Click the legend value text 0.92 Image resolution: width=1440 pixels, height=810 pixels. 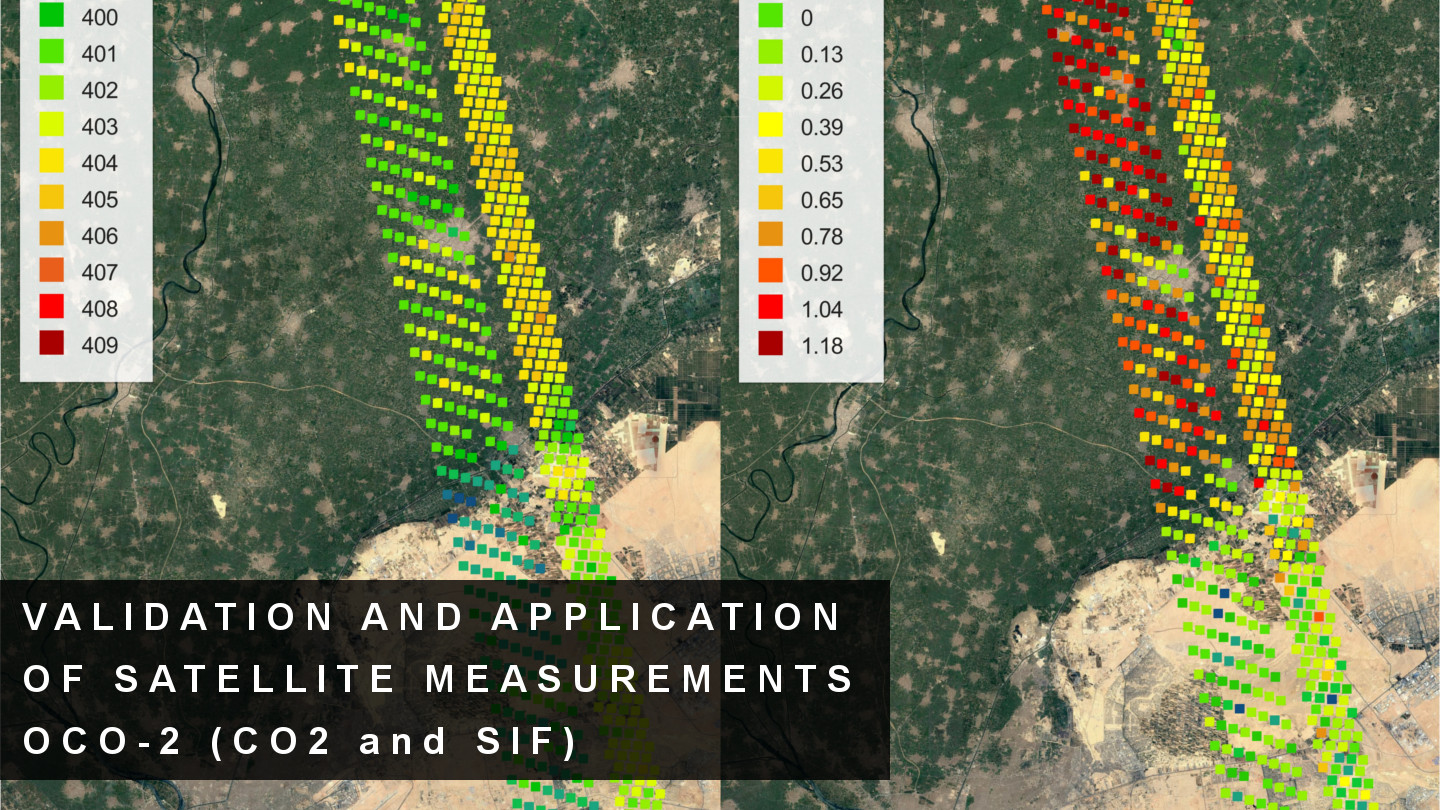(x=823, y=272)
